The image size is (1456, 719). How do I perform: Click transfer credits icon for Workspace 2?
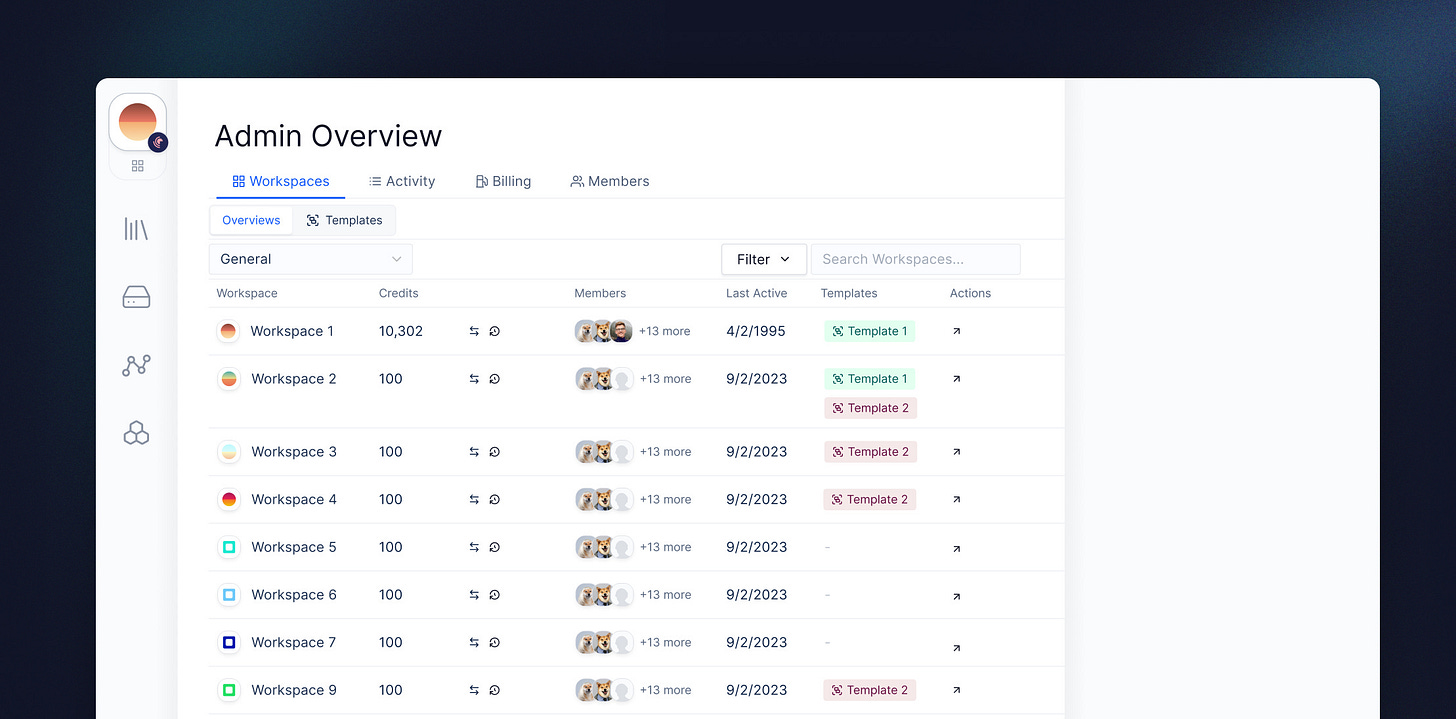coord(474,379)
